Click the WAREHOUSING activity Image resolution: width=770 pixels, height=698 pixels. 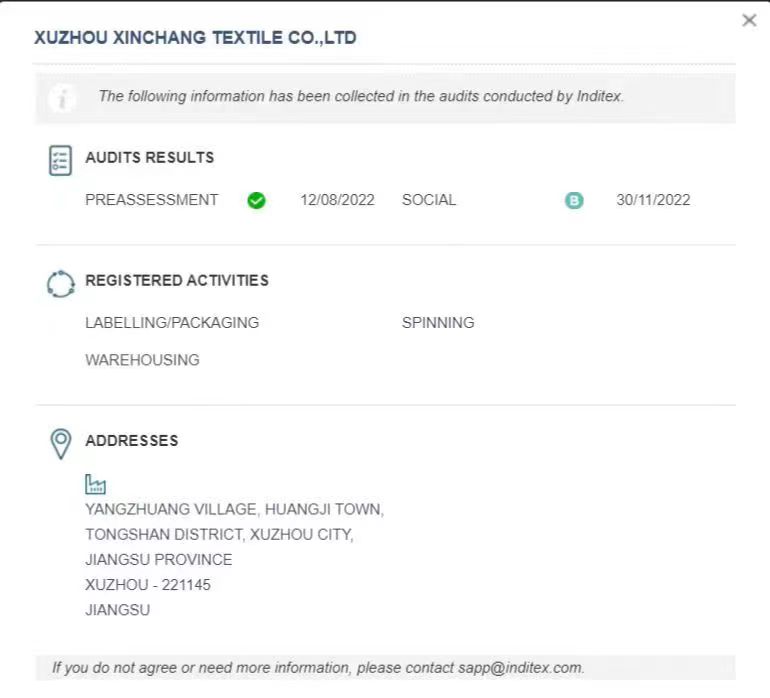pyautogui.click(x=142, y=360)
